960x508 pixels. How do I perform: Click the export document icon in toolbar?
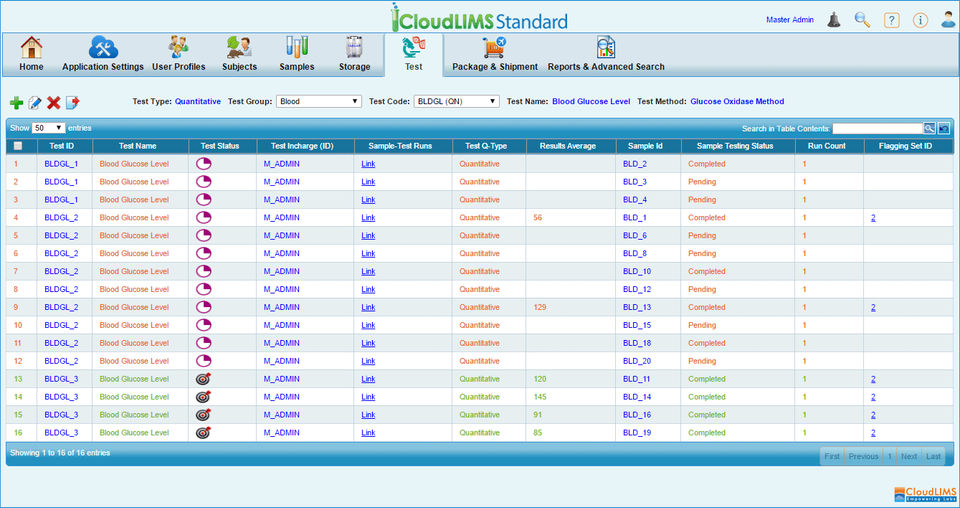click(72, 103)
